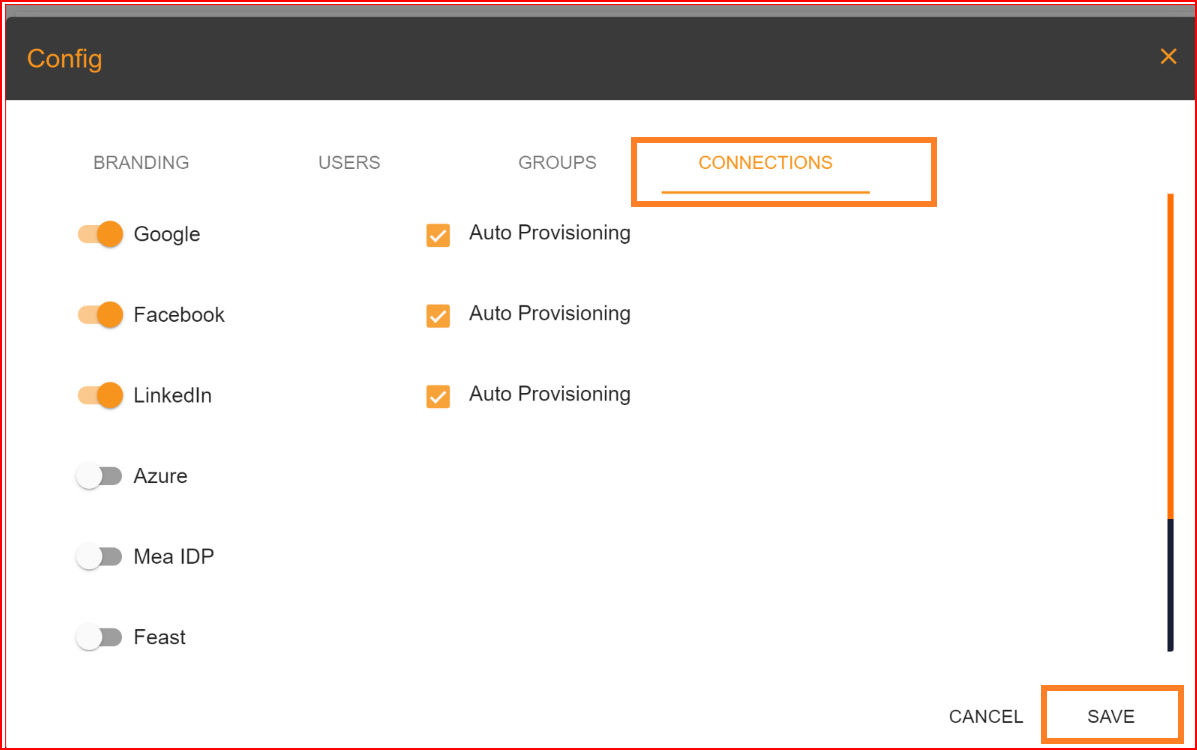Uncheck Auto Provisioning for LinkedIn

pos(438,396)
